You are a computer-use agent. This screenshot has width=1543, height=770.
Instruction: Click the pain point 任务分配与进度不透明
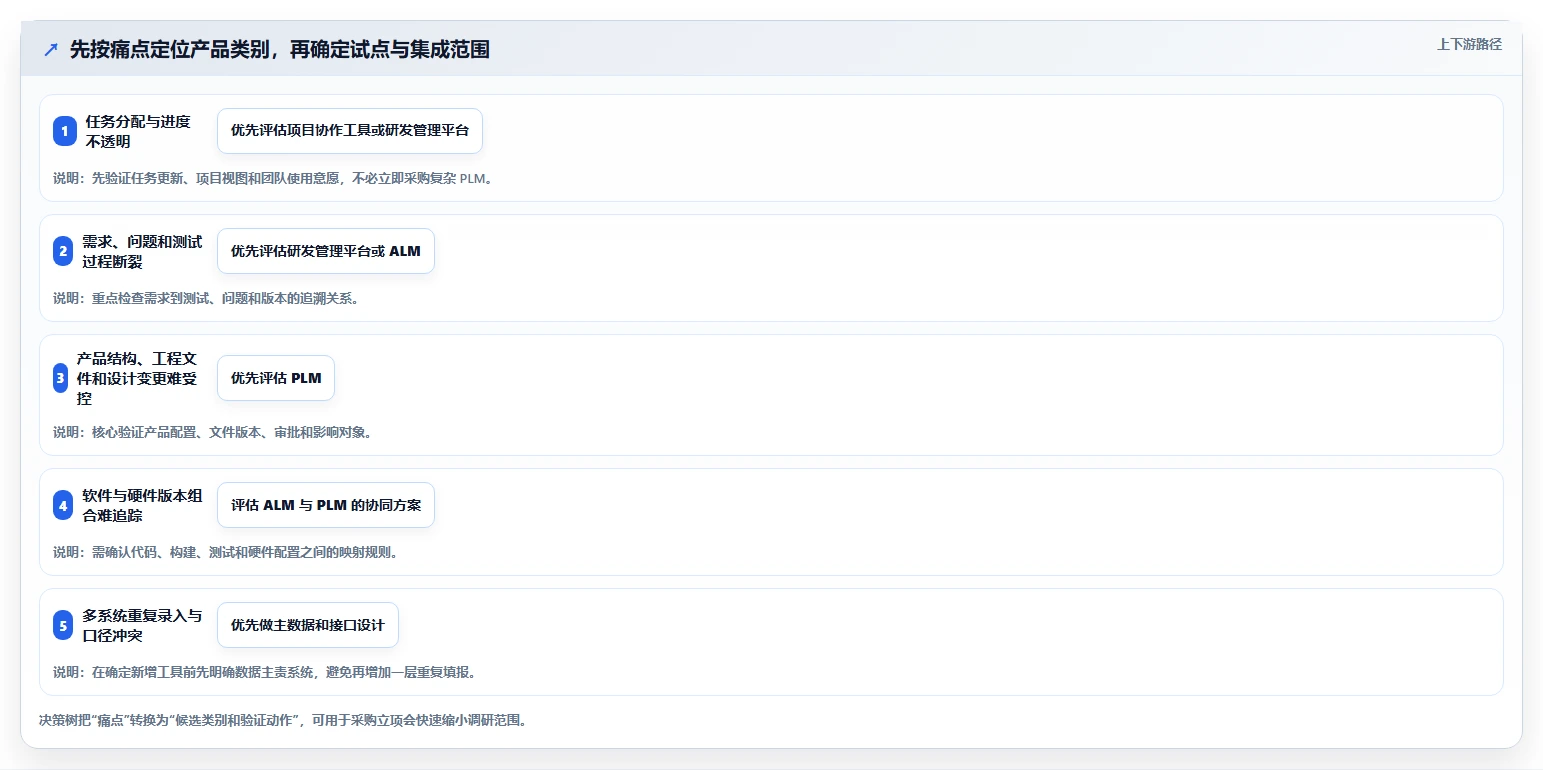(x=138, y=131)
